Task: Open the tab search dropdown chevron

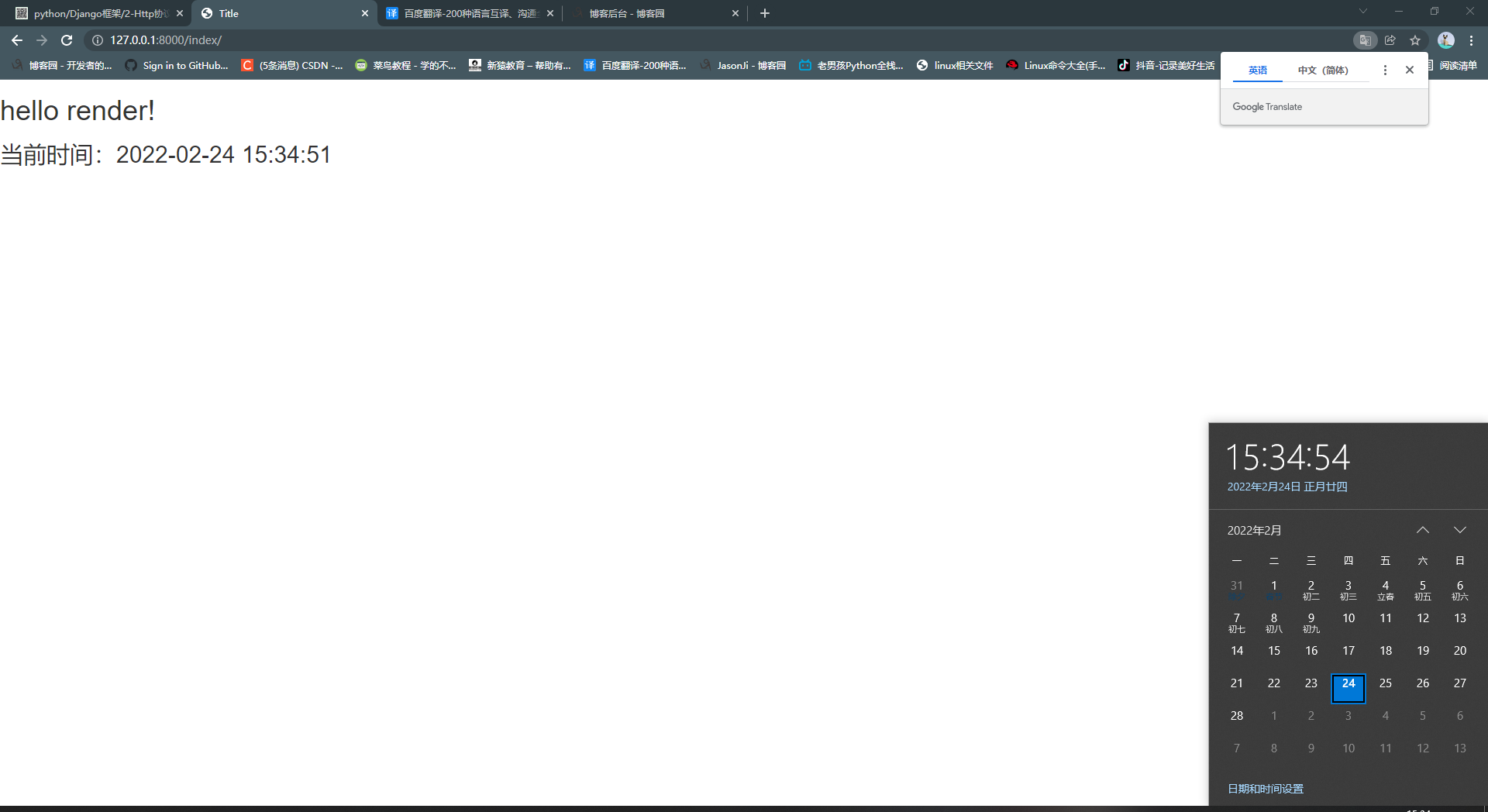Action: point(1363,11)
